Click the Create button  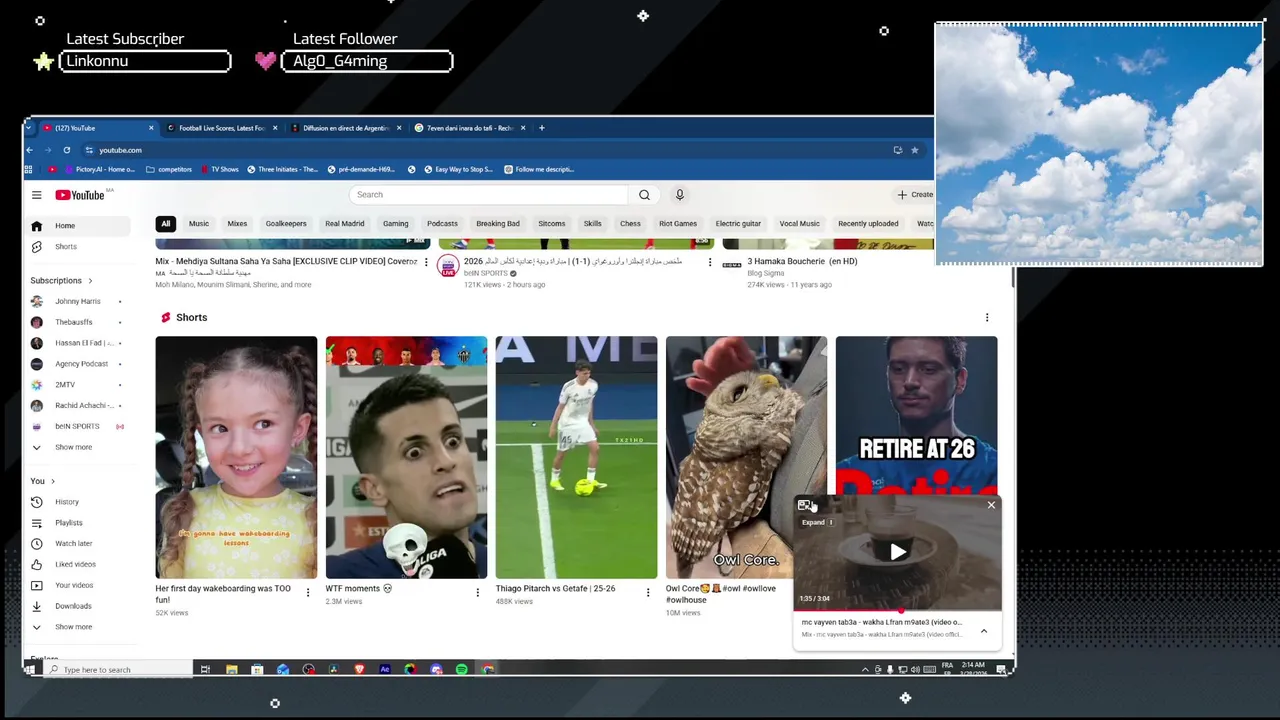click(915, 195)
